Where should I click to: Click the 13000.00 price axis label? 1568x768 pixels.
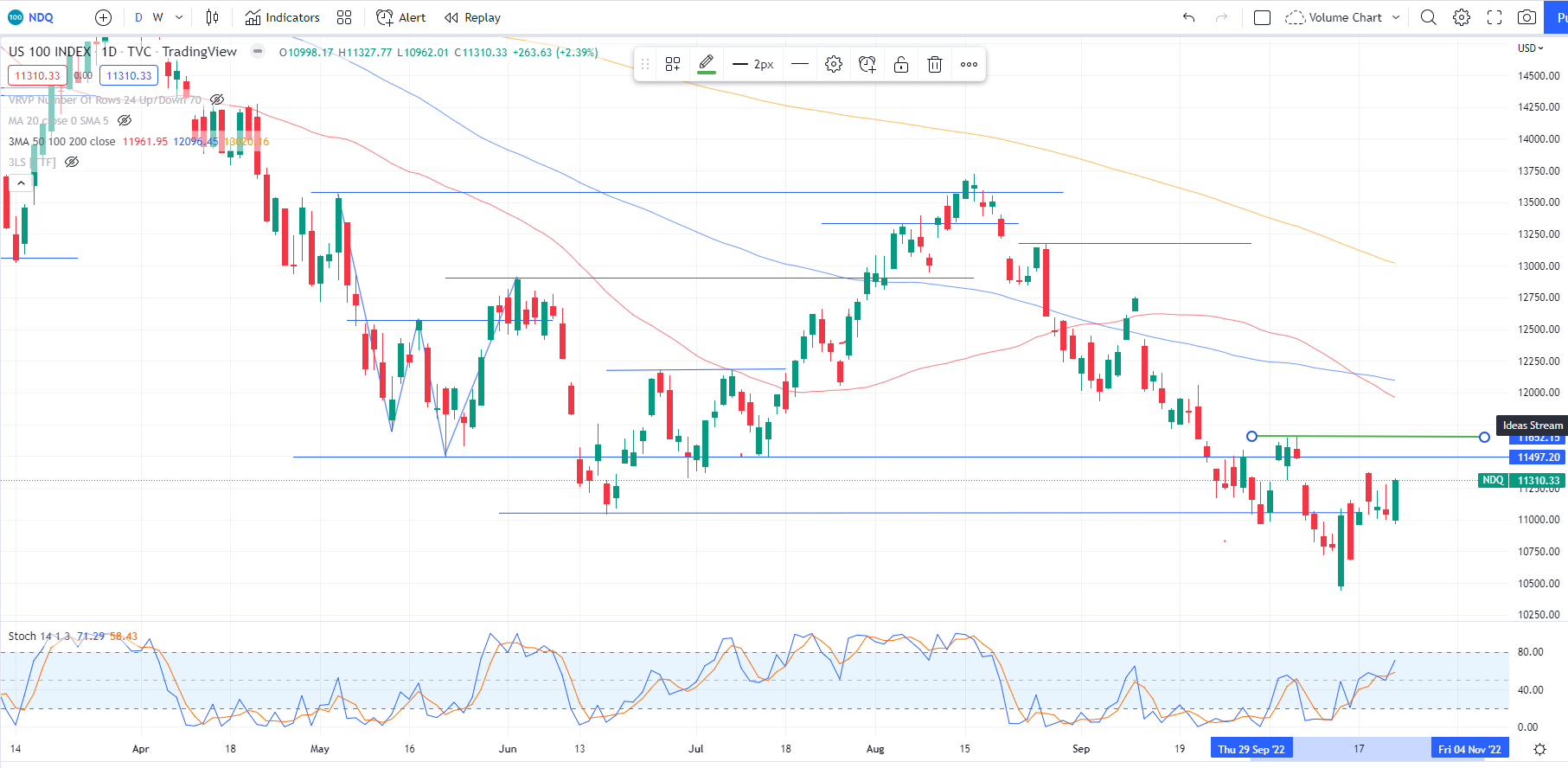click(x=1539, y=266)
